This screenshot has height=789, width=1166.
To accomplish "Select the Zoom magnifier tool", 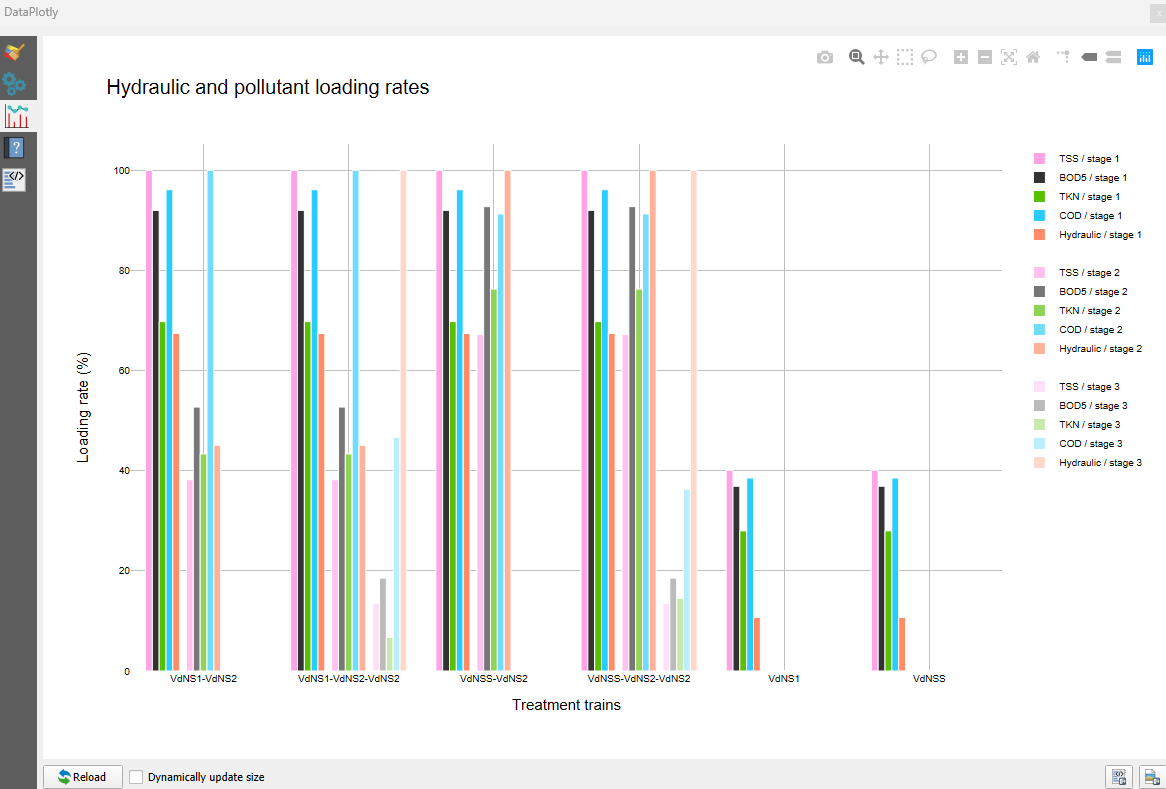I will click(856, 58).
